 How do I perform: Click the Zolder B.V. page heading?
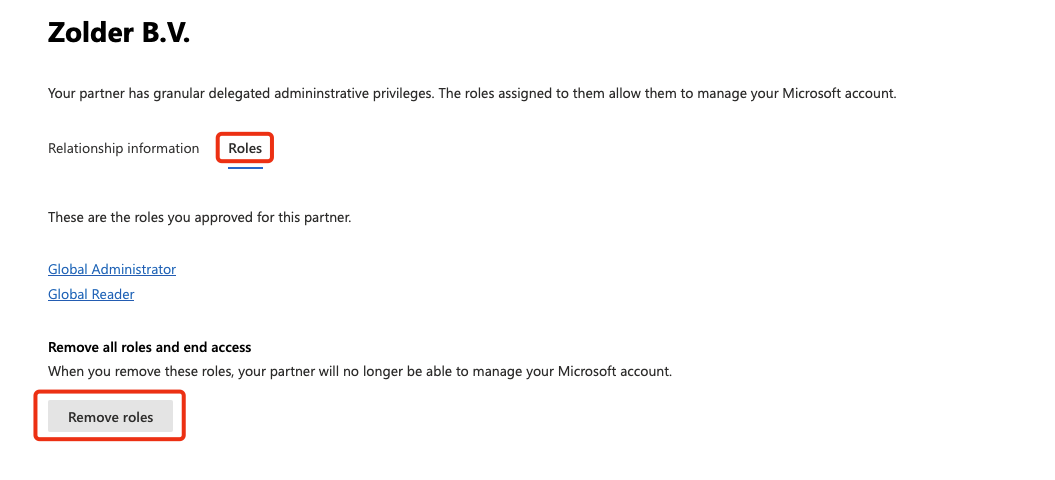click(x=119, y=33)
